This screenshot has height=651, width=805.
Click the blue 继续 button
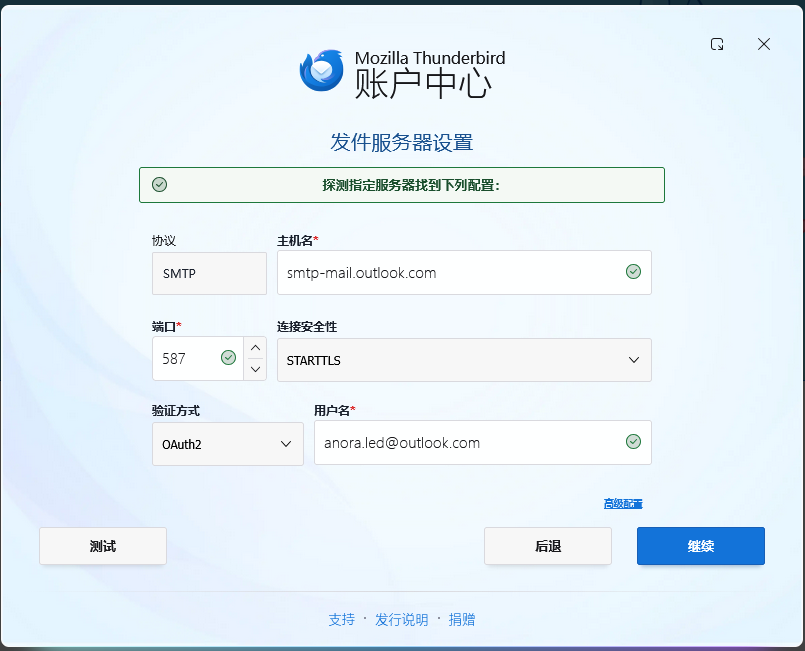[x=701, y=546]
